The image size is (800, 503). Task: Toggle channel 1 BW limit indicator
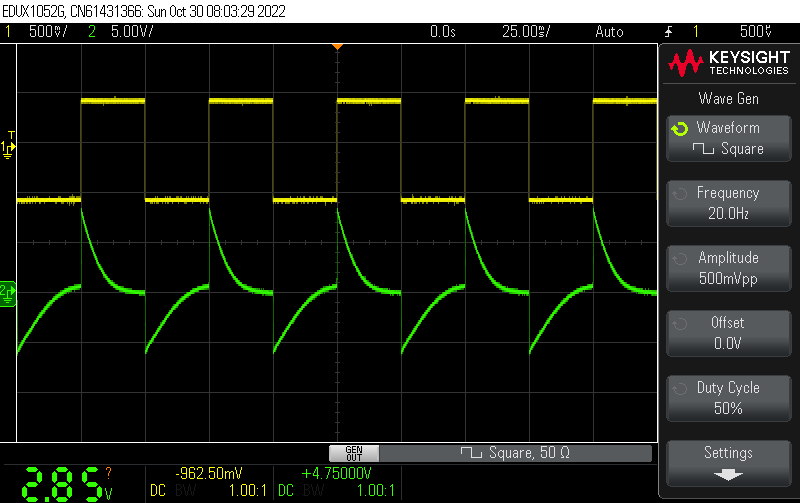tap(187, 491)
